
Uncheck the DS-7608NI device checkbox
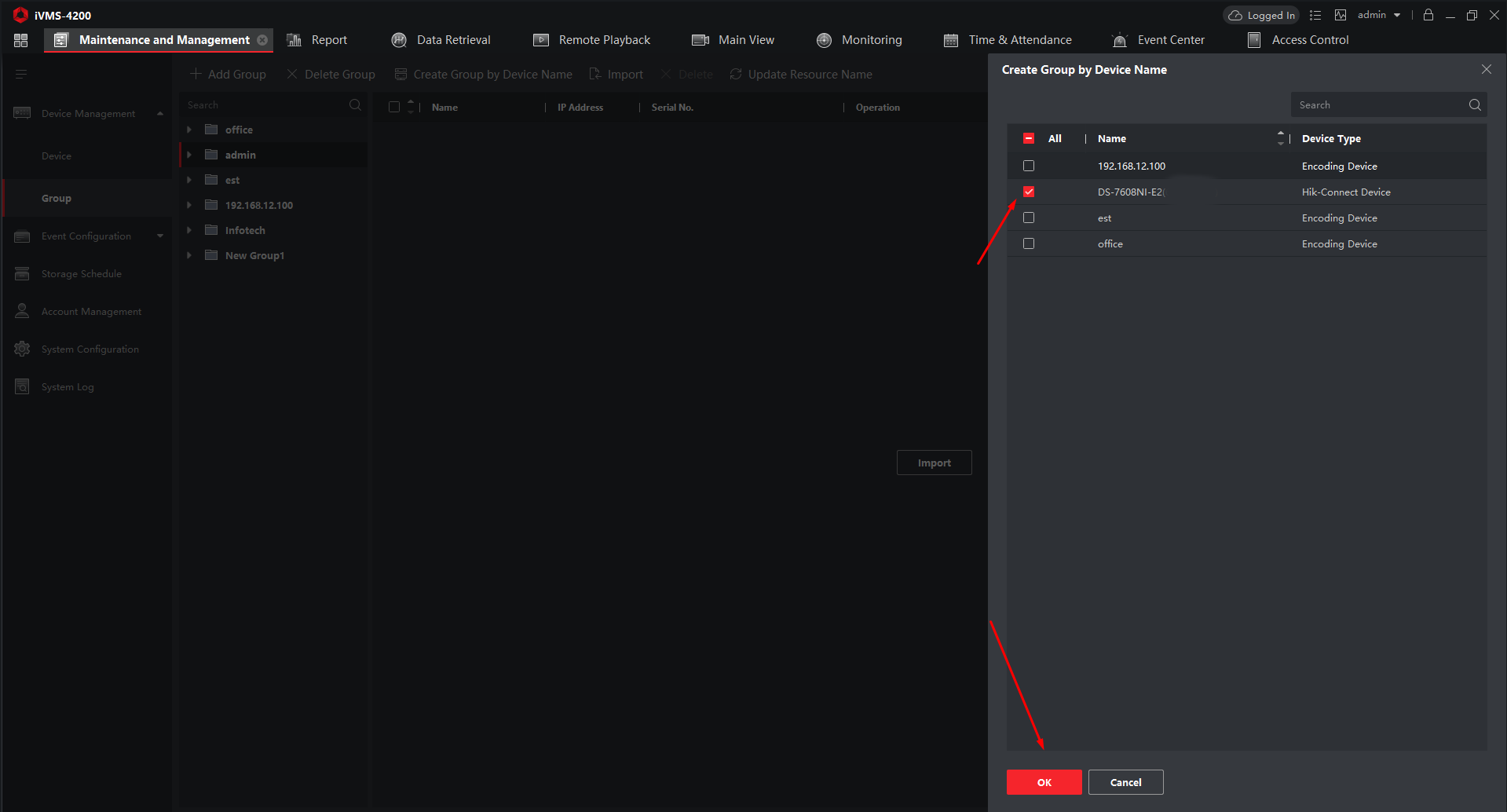click(x=1029, y=192)
